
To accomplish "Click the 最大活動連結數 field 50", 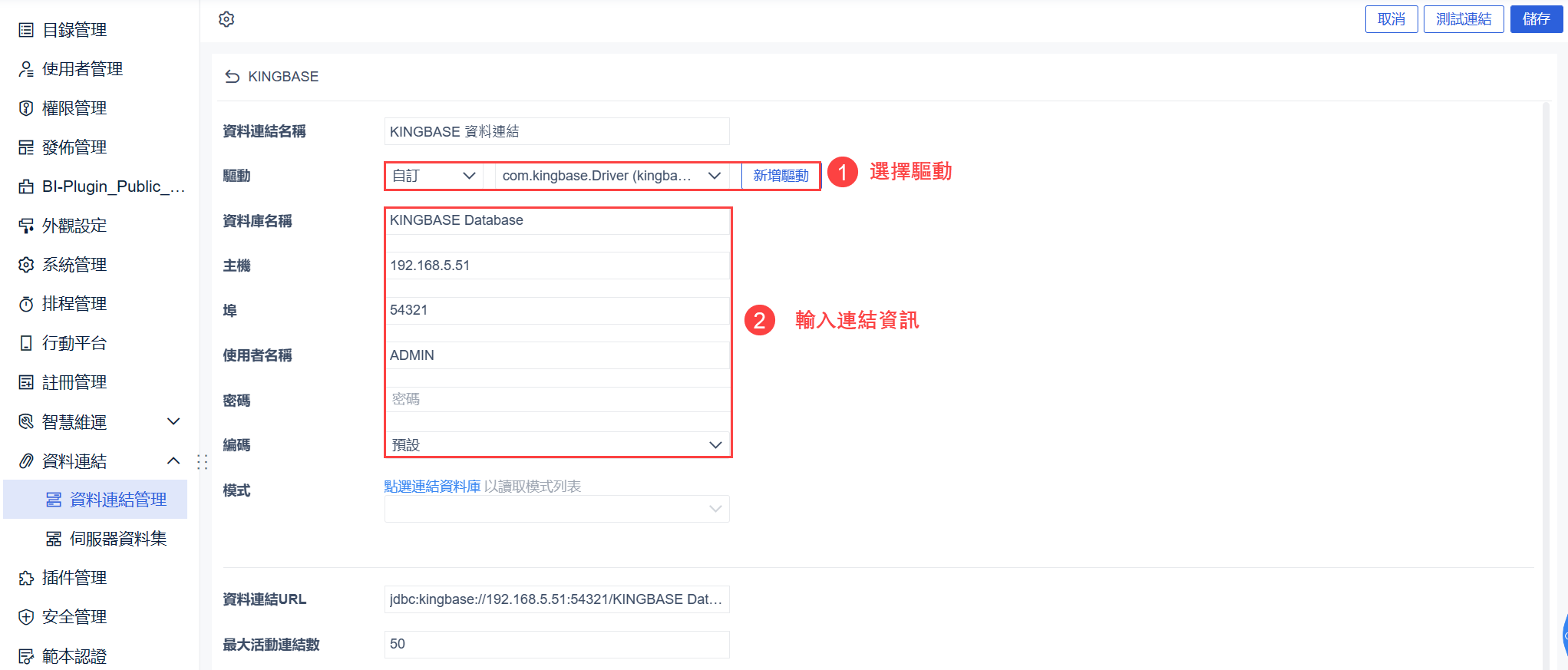I will [557, 644].
